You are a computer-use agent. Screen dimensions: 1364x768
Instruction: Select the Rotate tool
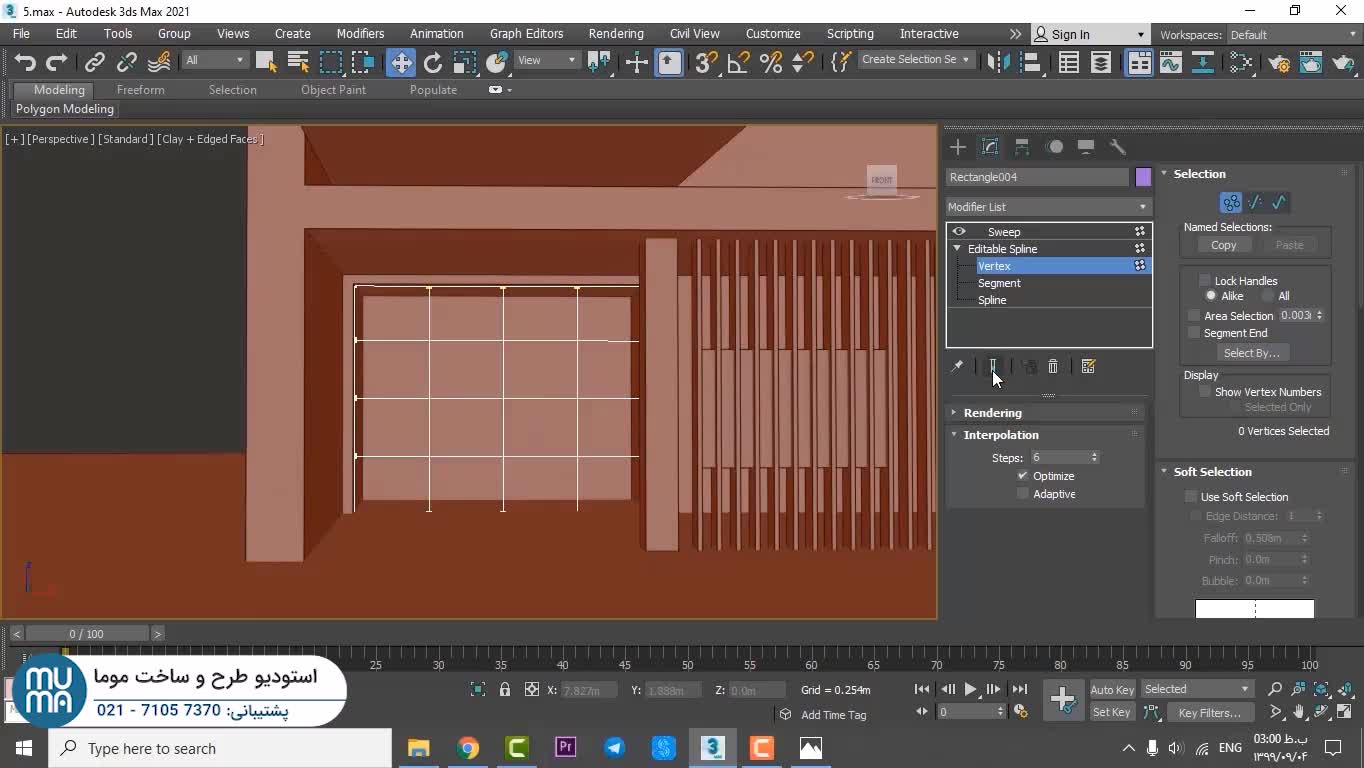coord(433,62)
